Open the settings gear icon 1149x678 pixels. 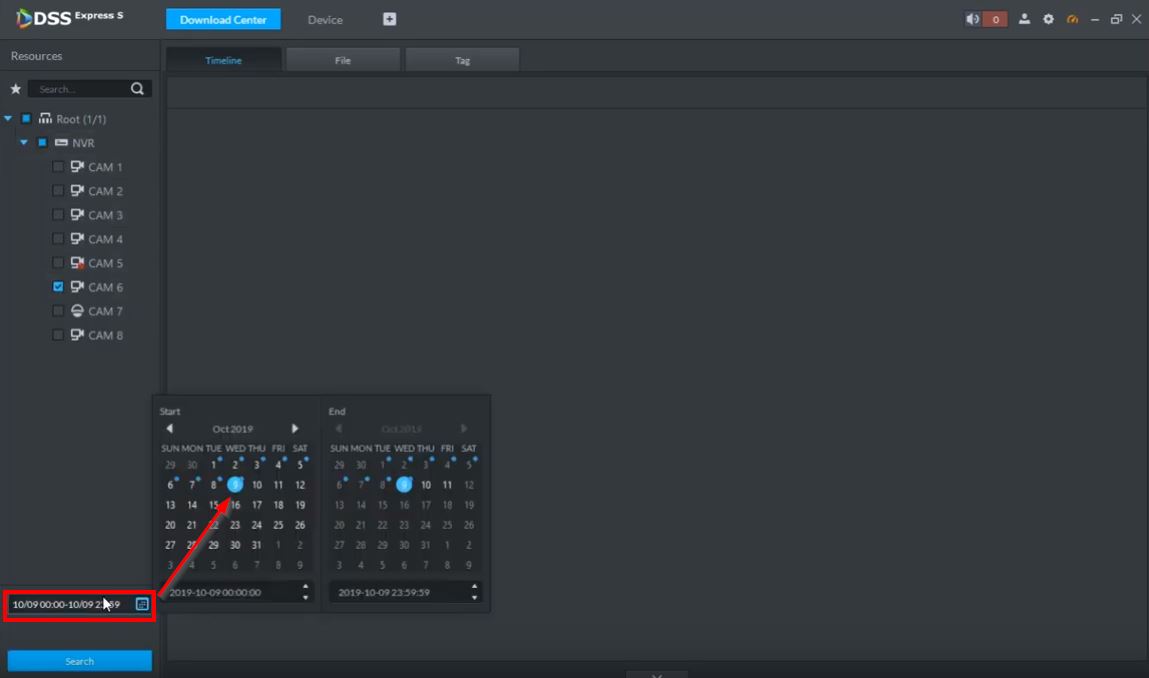1049,19
